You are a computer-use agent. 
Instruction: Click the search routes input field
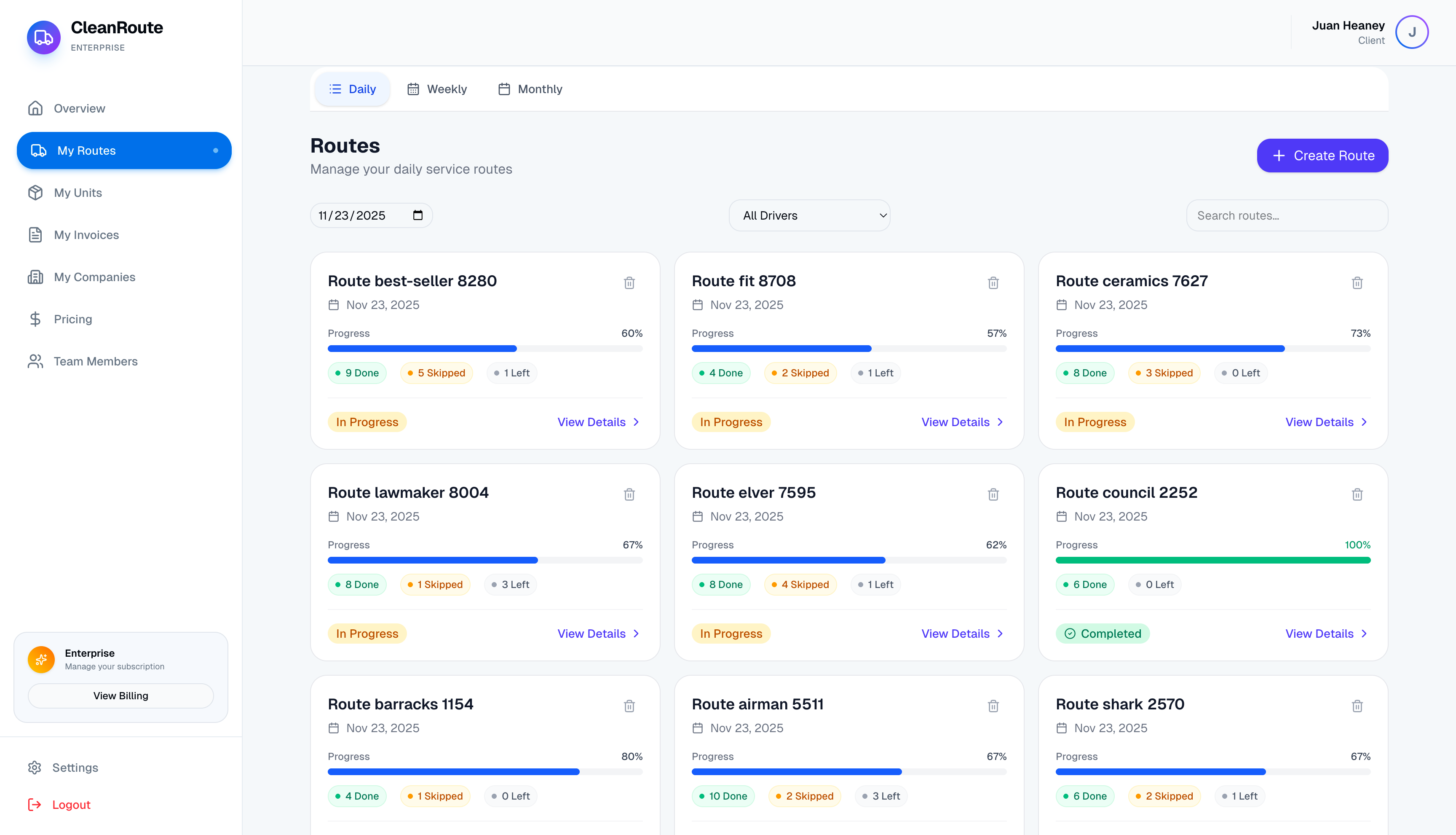click(1287, 215)
